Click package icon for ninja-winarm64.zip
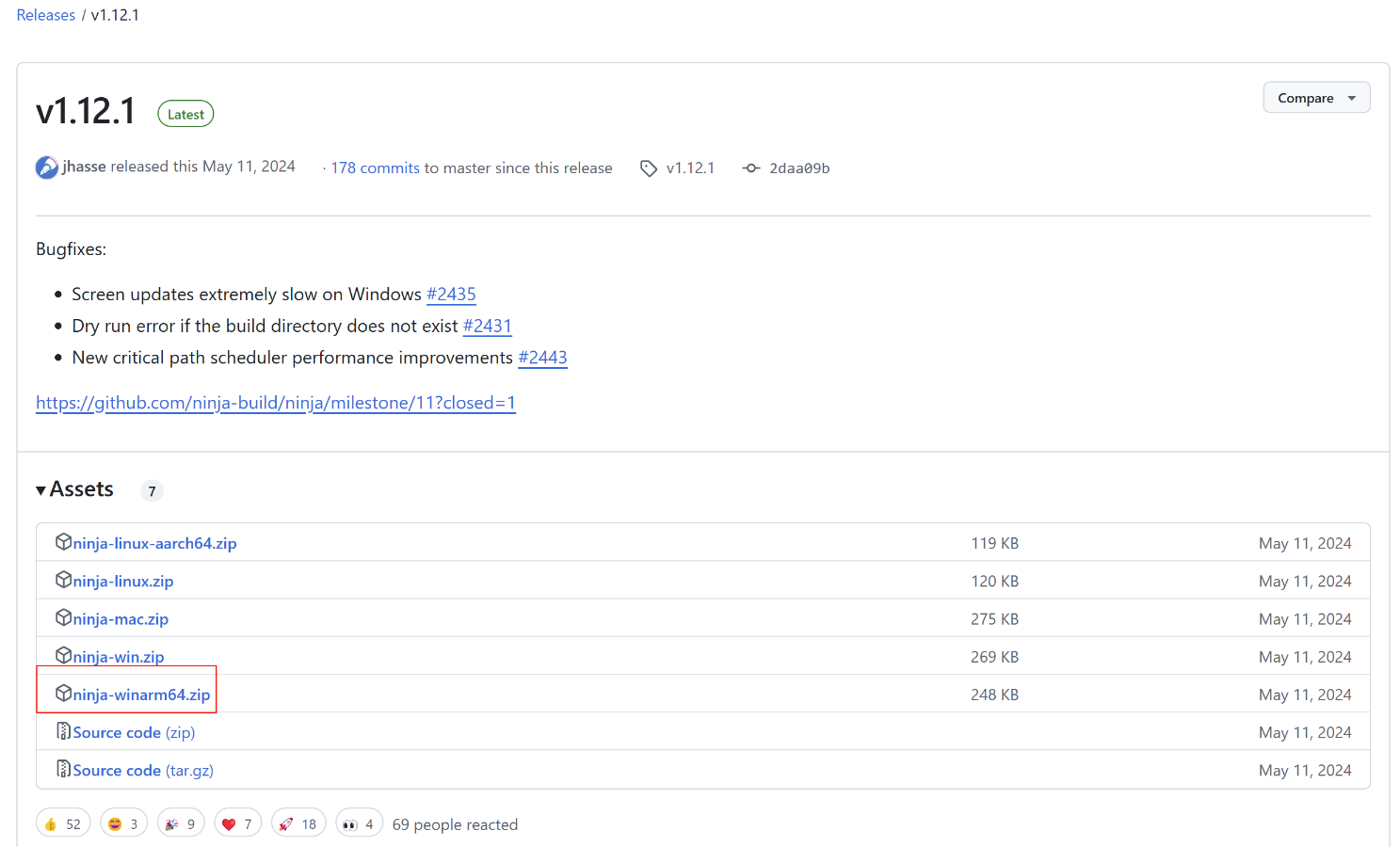 point(63,694)
